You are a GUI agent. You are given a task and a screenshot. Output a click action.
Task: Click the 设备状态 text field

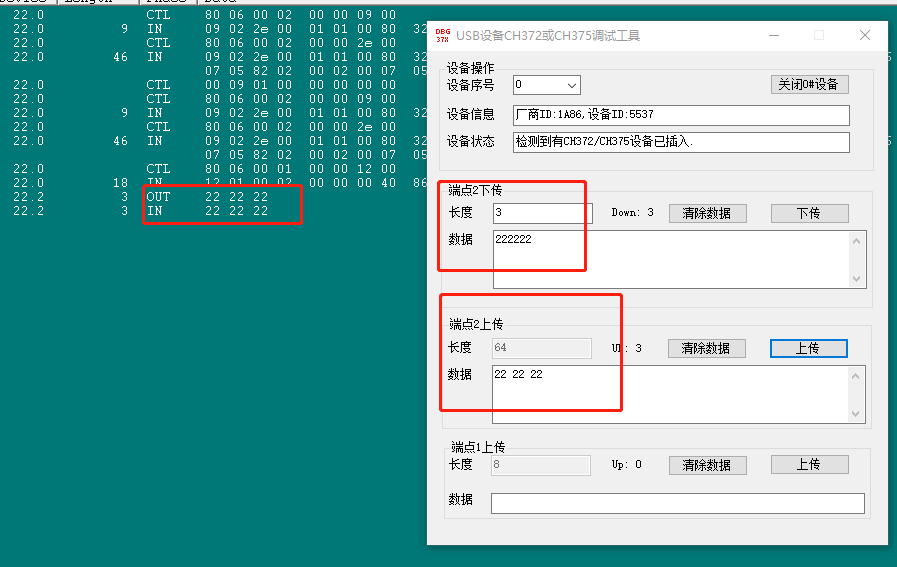[x=680, y=142]
